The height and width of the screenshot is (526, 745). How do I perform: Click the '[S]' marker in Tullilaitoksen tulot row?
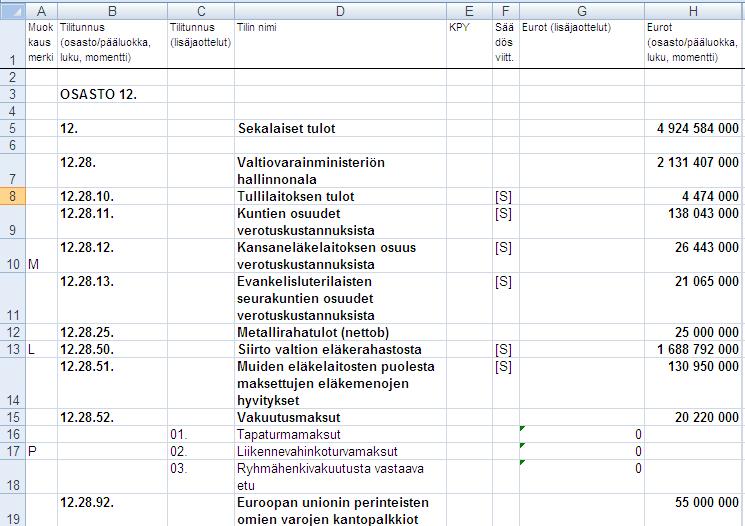(x=503, y=197)
